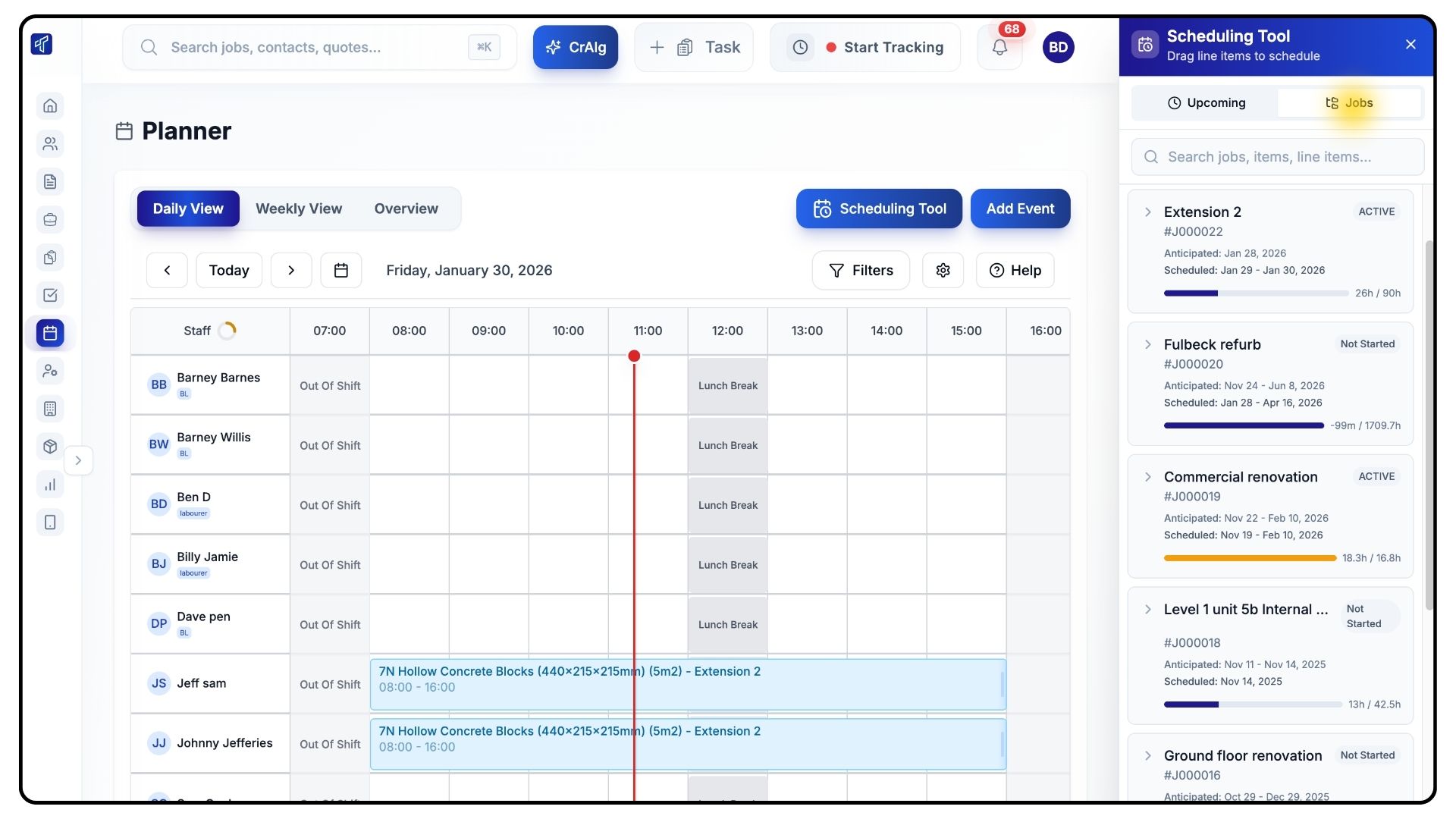This screenshot has width=1456, height=819.
Task: Open the BD user avatar
Action: pos(1058,48)
